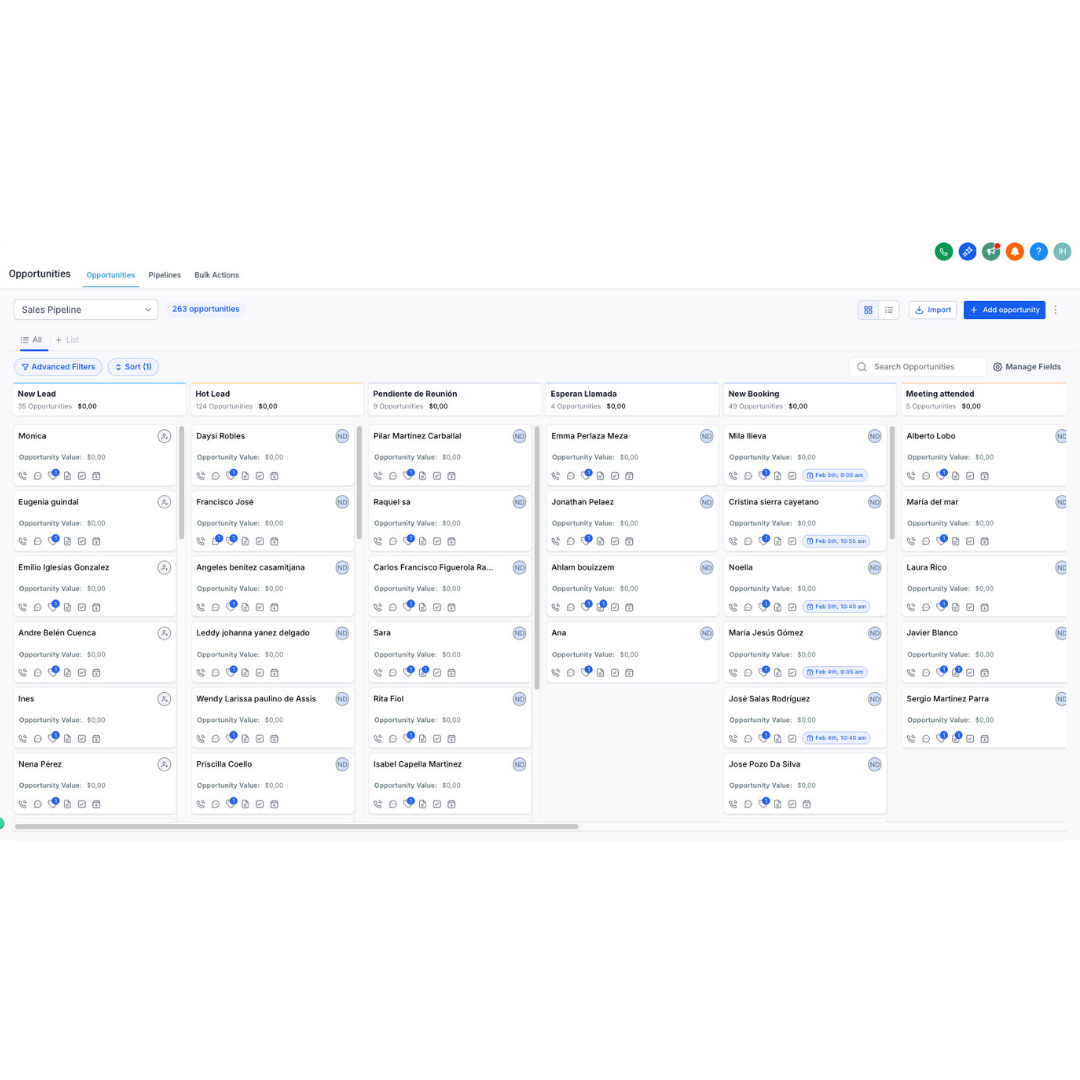Open the notes icon on Sara's card
This screenshot has height=1080, width=1080.
pos(424,672)
